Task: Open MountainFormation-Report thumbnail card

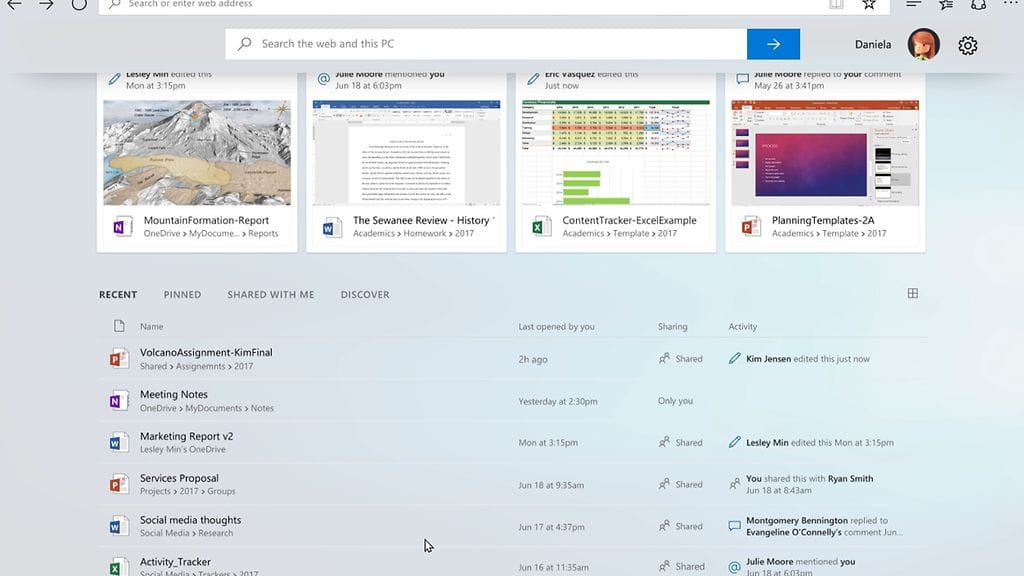Action: click(197, 152)
